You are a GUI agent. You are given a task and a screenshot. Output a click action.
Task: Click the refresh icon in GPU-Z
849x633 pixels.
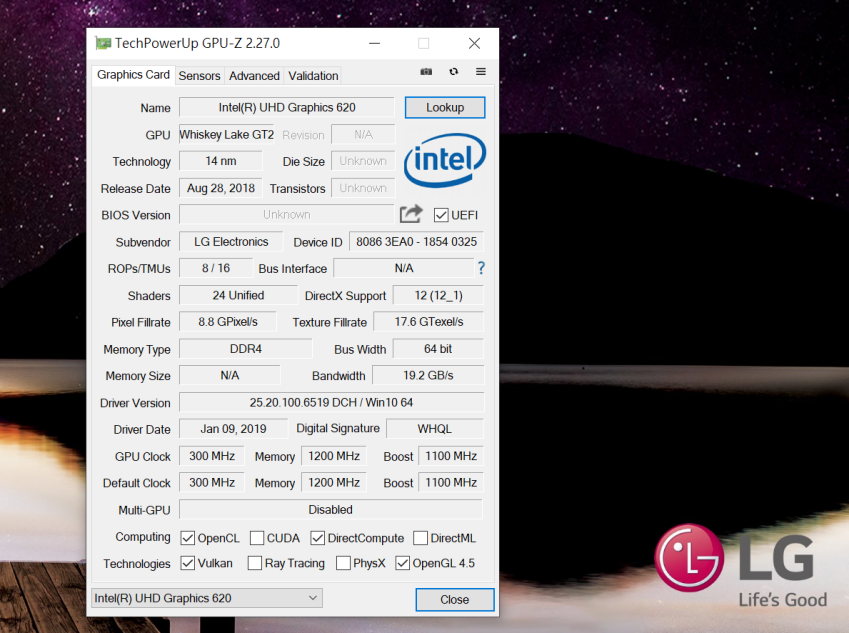click(454, 71)
